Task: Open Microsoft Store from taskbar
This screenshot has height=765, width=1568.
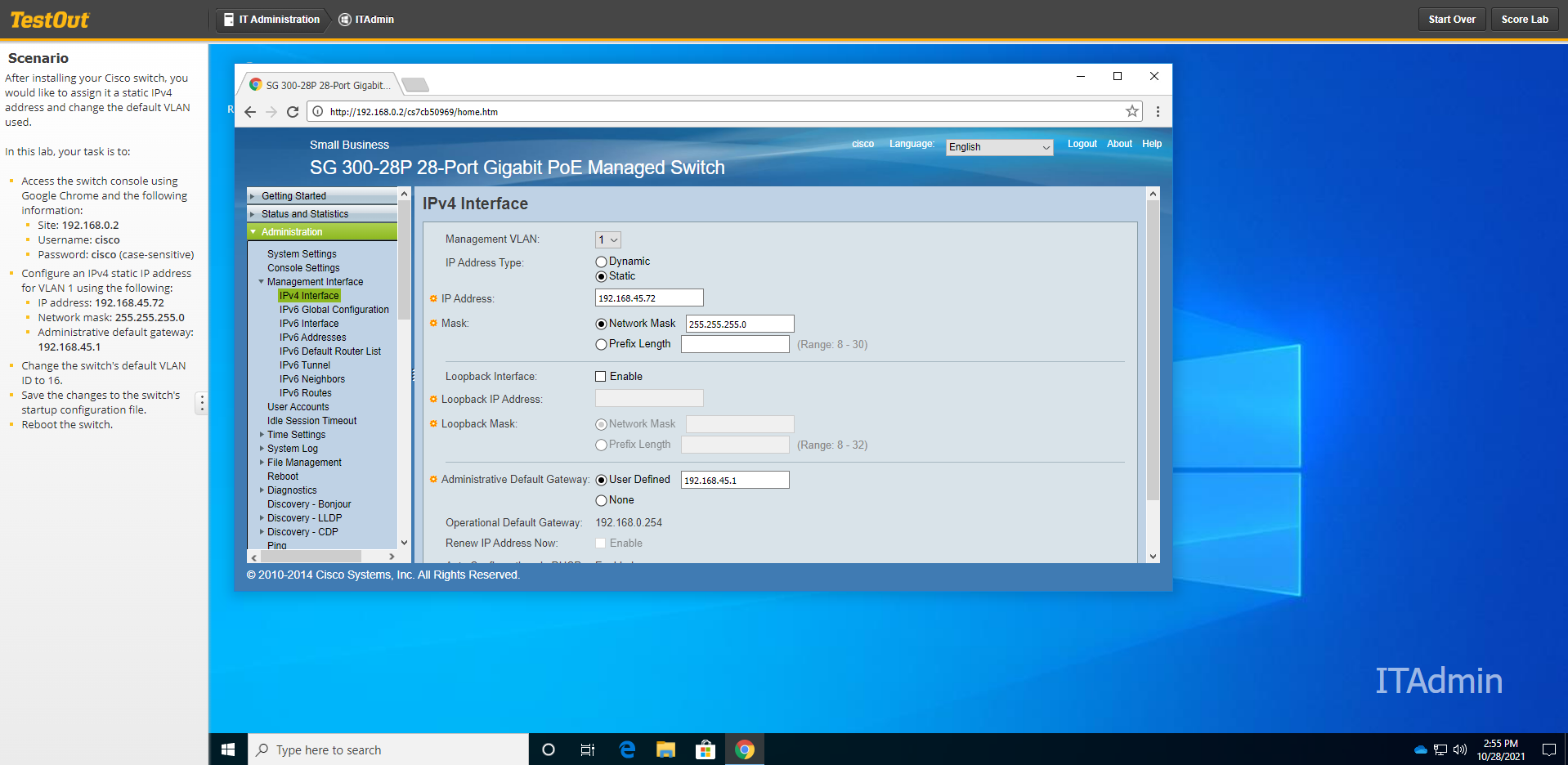Action: (x=706, y=749)
